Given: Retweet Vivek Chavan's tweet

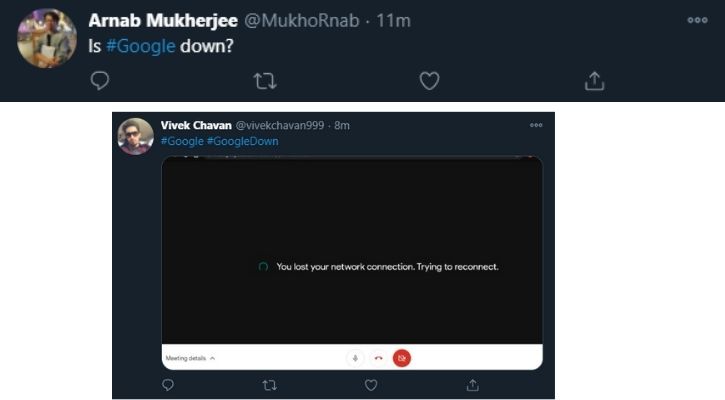Looking at the screenshot, I should coord(269,384).
